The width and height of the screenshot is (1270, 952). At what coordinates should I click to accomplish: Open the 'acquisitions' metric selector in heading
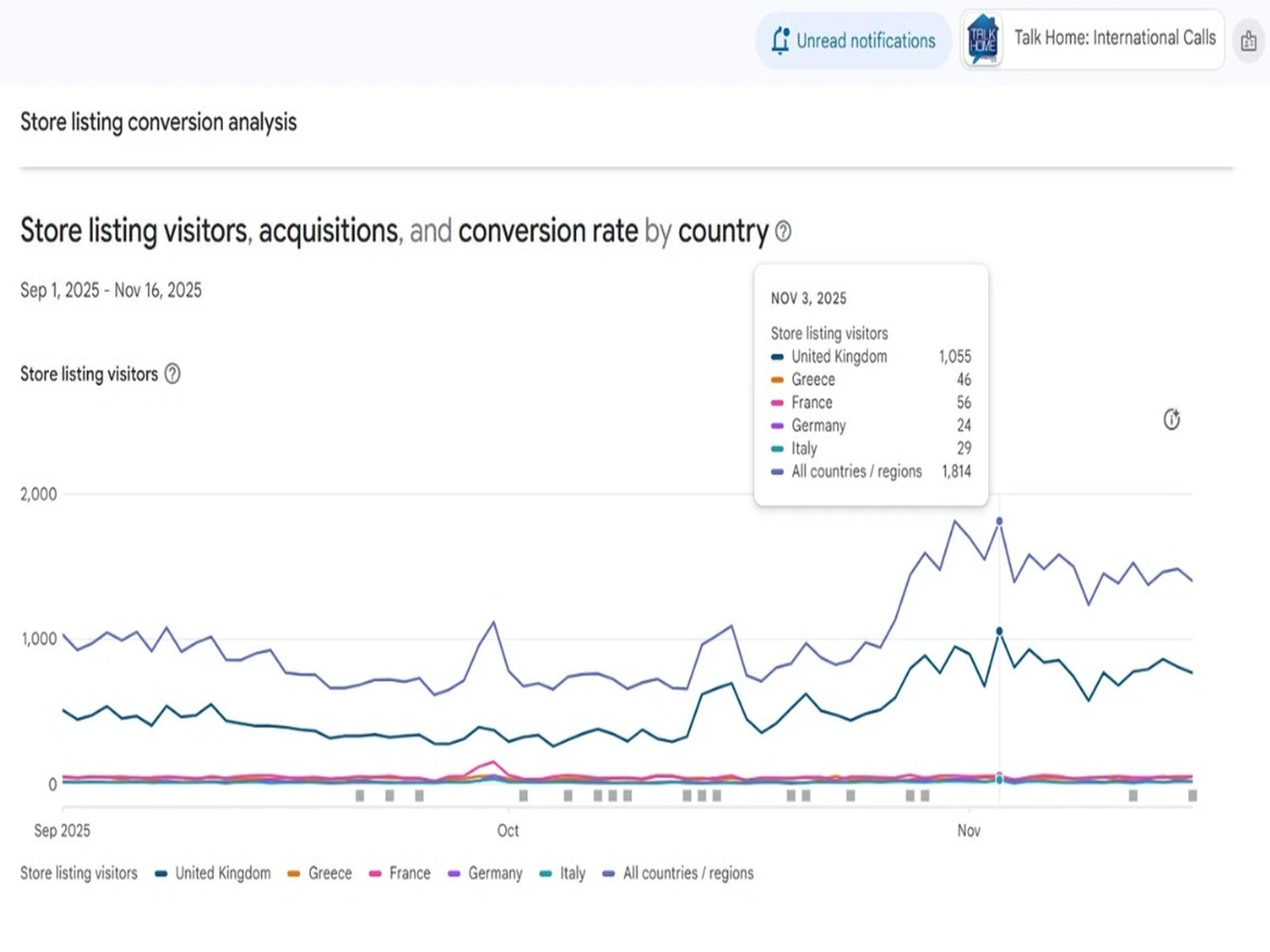pos(329,231)
